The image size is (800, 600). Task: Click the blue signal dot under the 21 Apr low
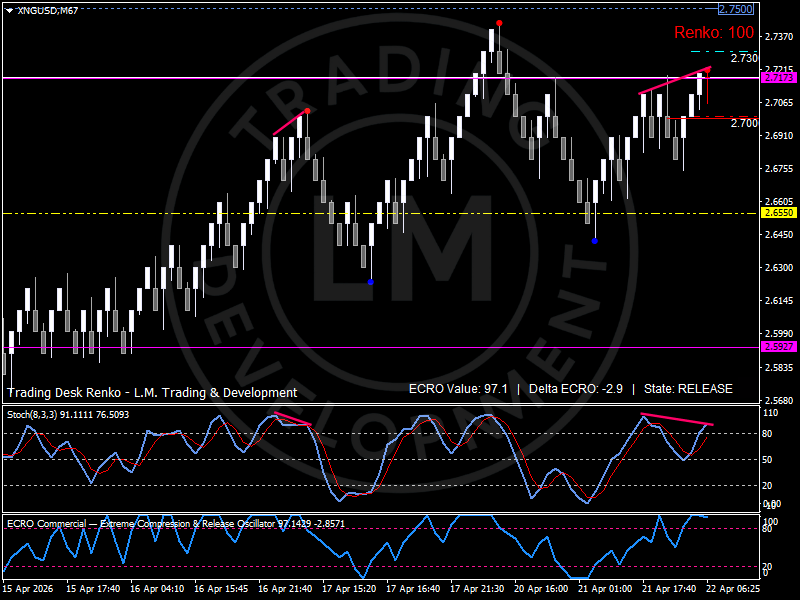pyautogui.click(x=594, y=241)
